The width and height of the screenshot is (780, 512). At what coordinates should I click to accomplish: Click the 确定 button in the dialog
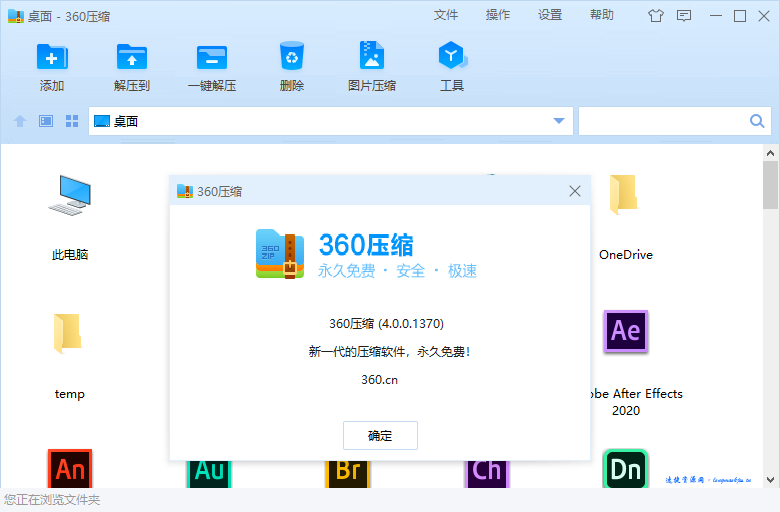tap(380, 435)
